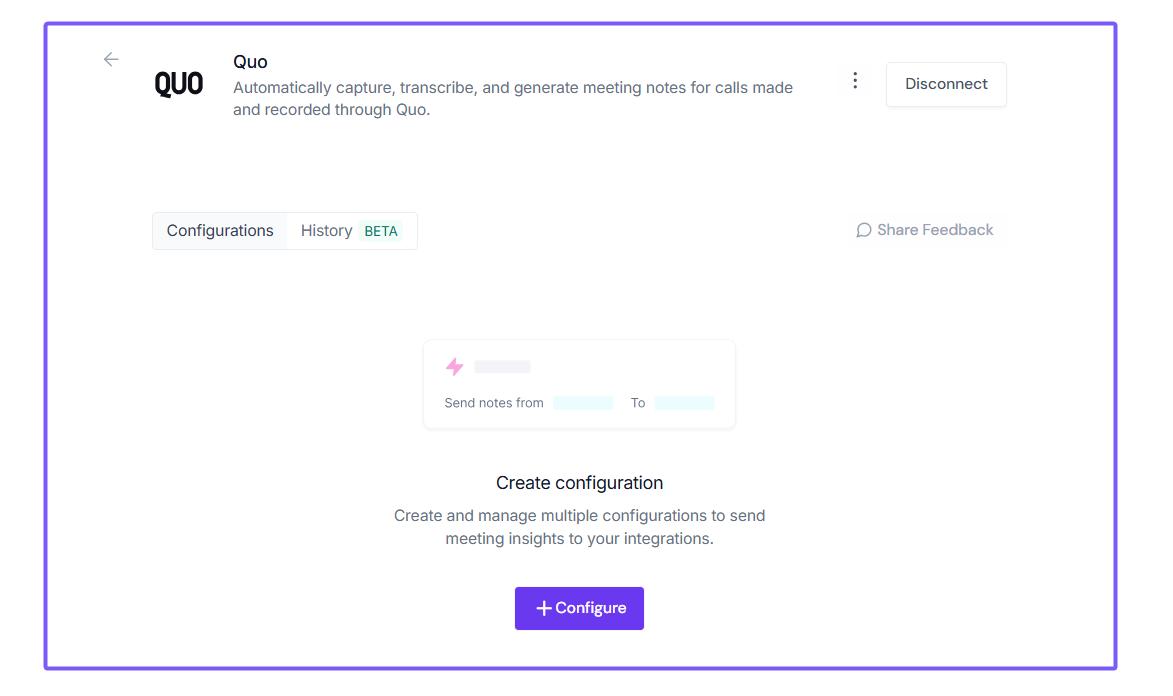The width and height of the screenshot is (1173, 696).
Task: Click the BETA badge beside History
Action: click(x=381, y=231)
